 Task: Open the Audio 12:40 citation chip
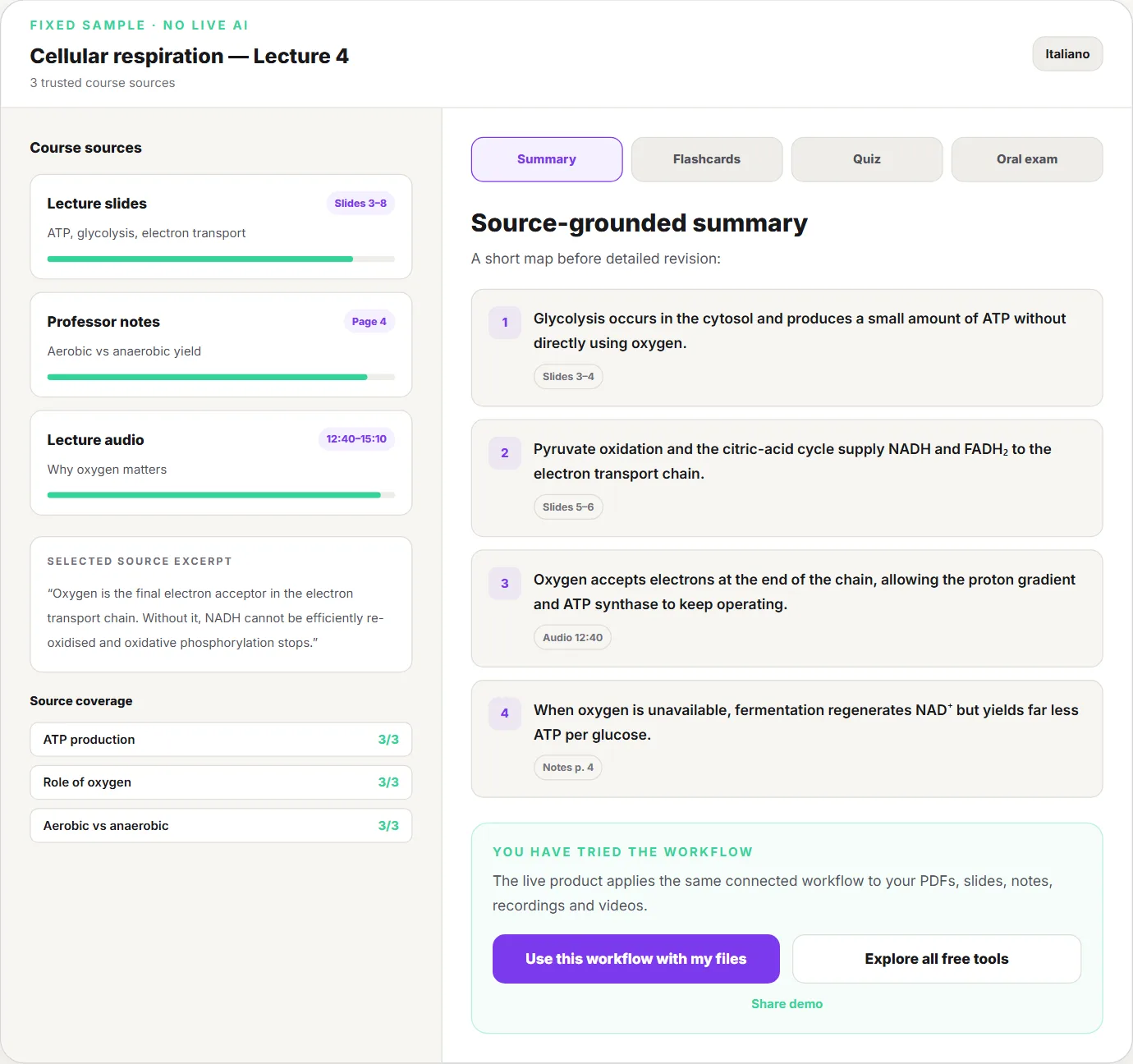pyautogui.click(x=572, y=638)
